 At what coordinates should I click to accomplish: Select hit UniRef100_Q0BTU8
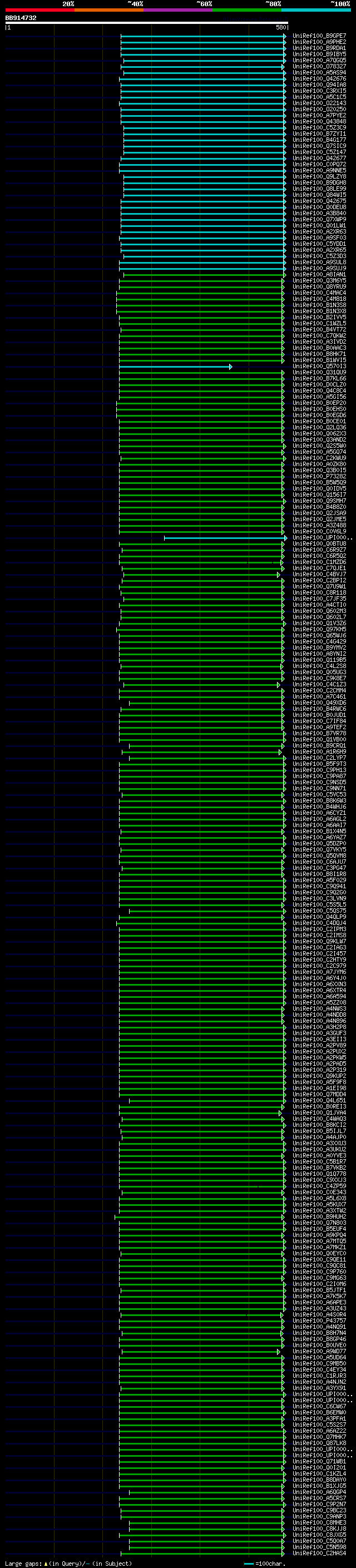point(319,543)
